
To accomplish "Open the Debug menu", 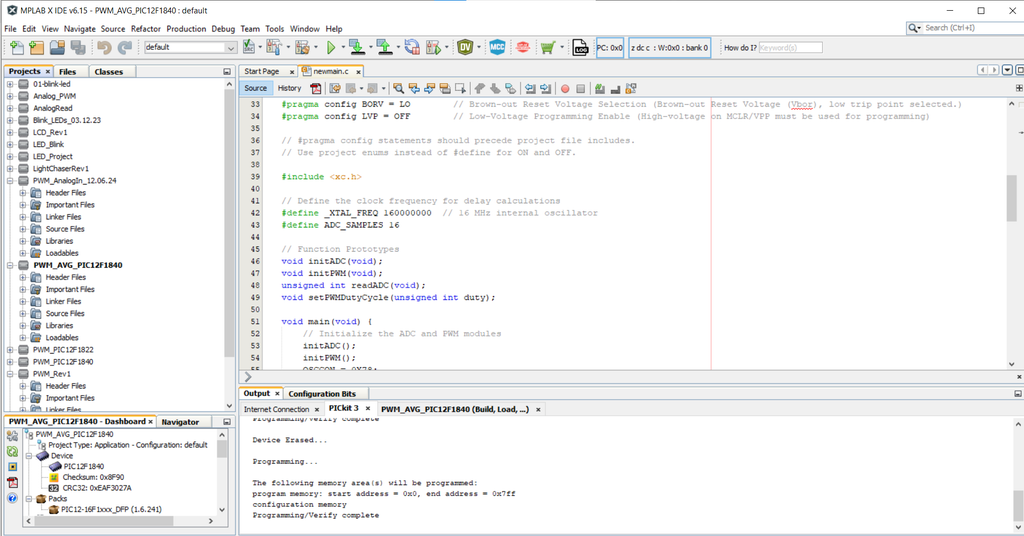I will (223, 29).
